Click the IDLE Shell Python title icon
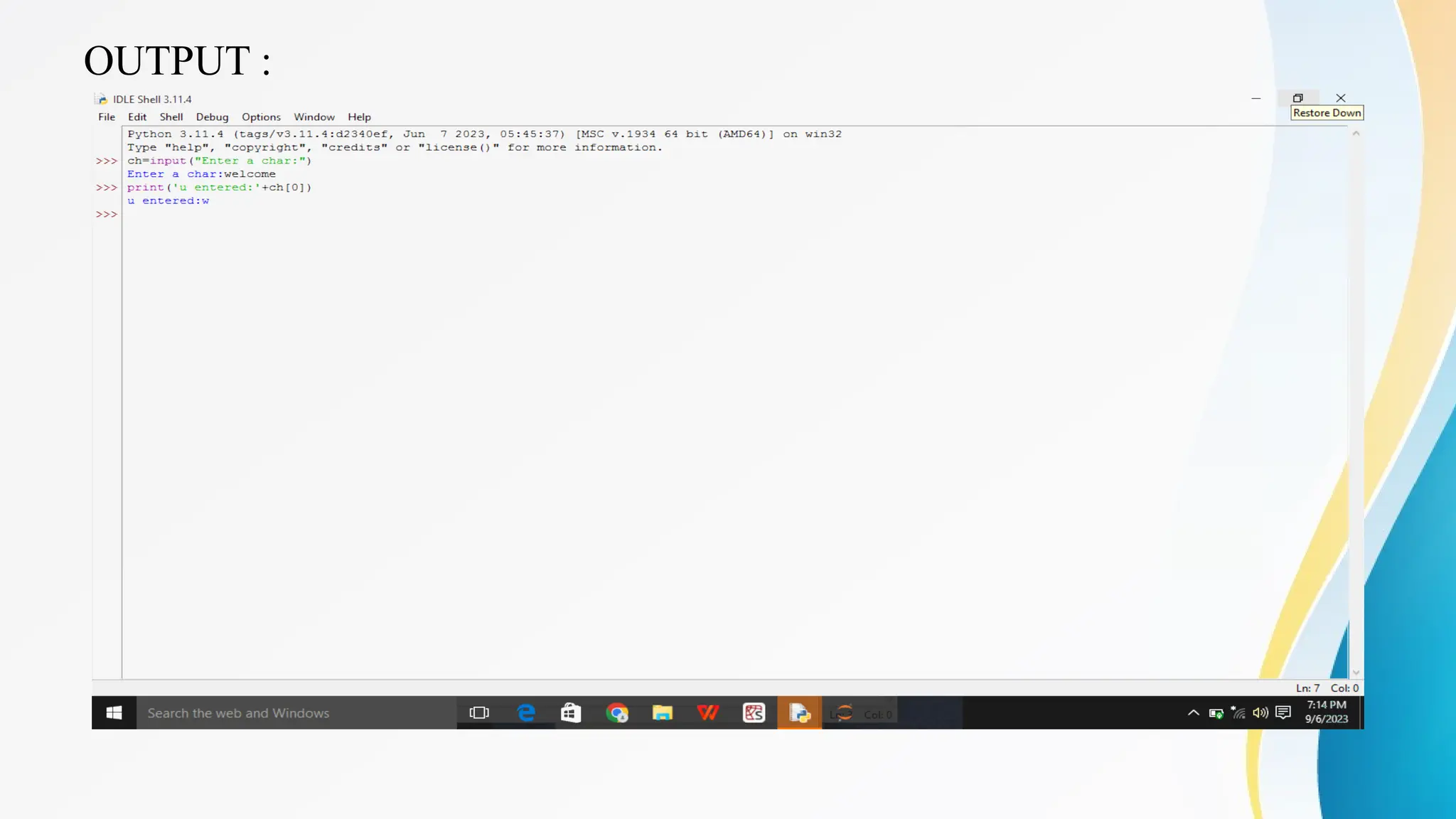The image size is (1456, 819). (x=101, y=99)
